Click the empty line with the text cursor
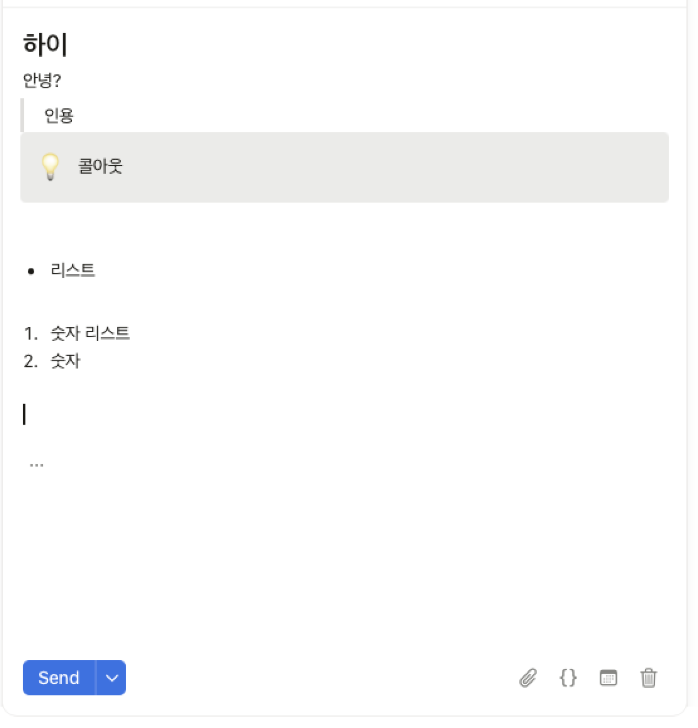Image resolution: width=698 pixels, height=728 pixels. point(345,414)
